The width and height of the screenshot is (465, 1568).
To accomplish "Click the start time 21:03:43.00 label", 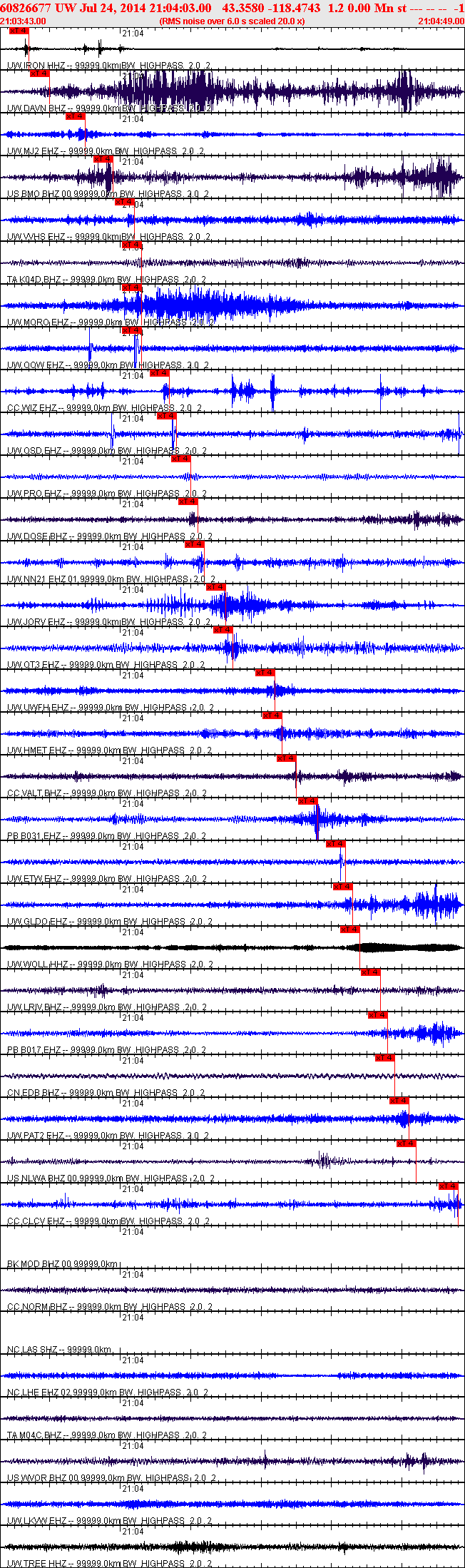I will [24, 21].
